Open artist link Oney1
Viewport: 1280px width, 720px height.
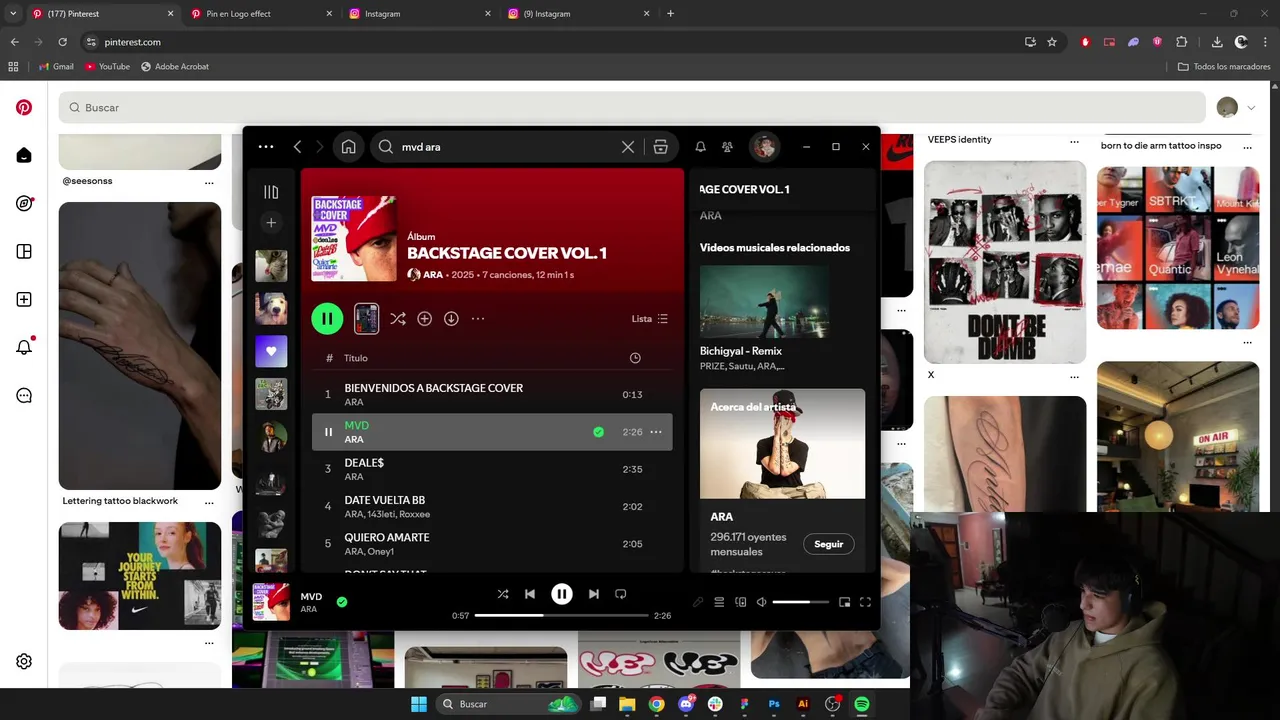coord(381,552)
